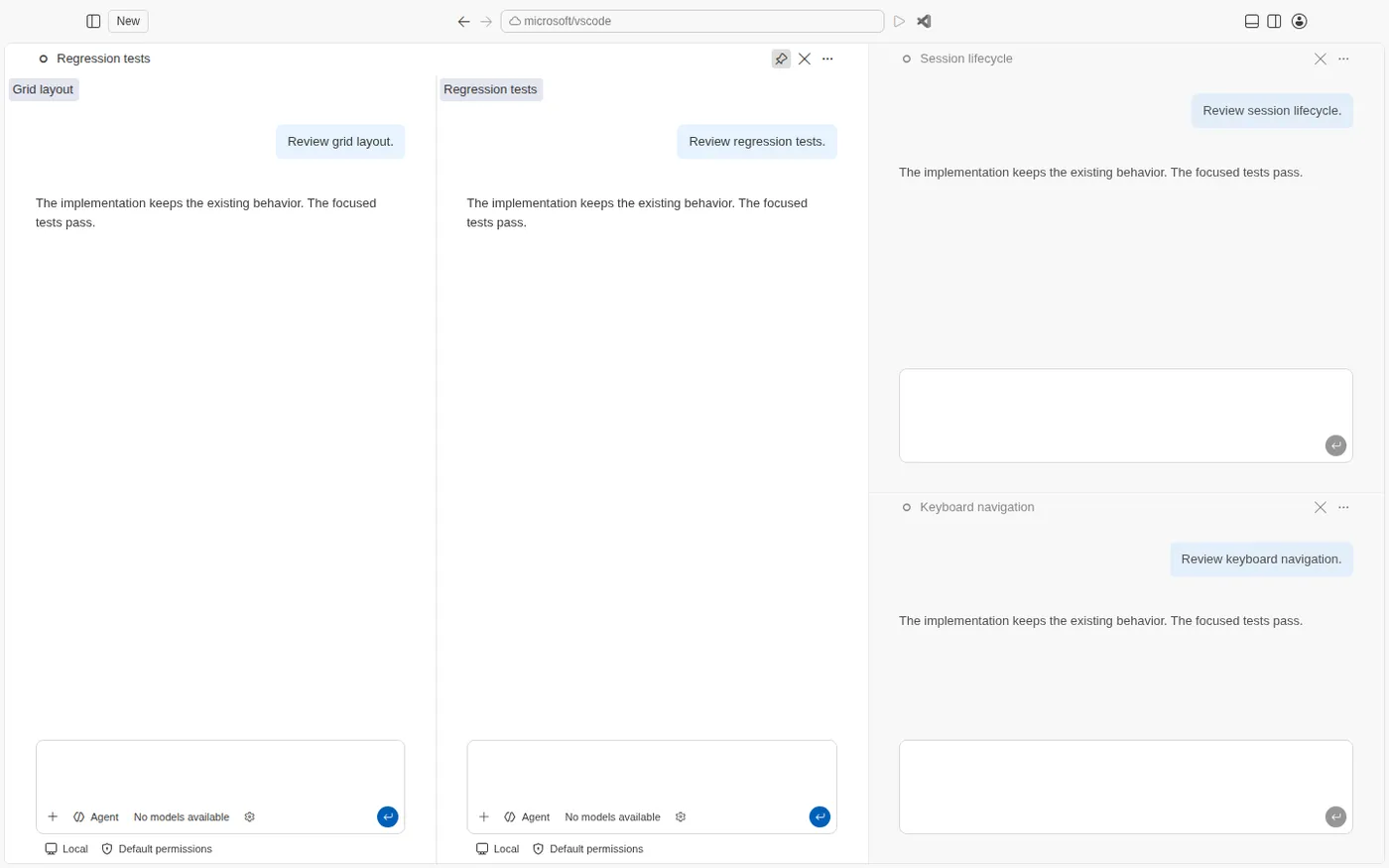Open model picker in Grid layout chat
The image size is (1389, 868).
(182, 817)
